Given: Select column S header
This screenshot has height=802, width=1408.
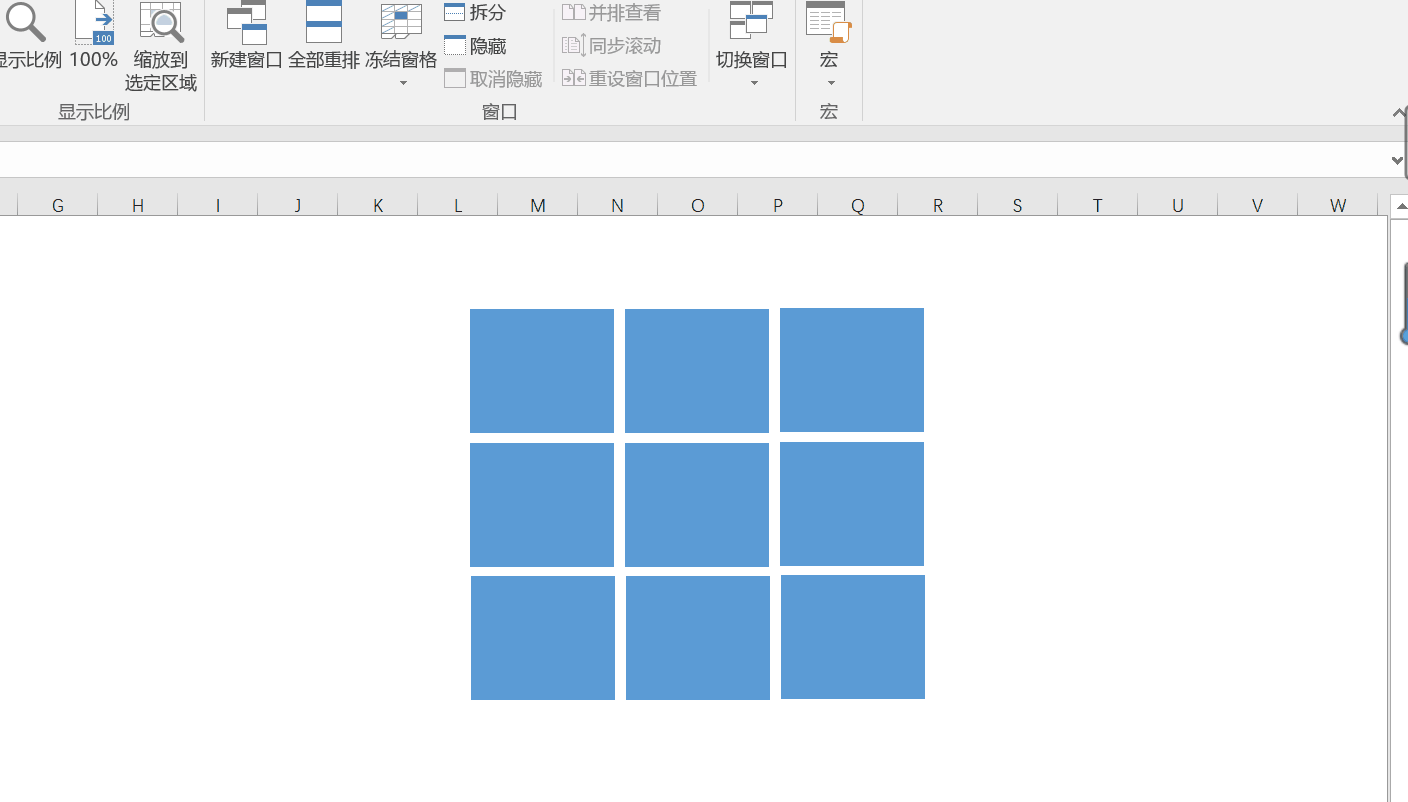Looking at the screenshot, I should click(1018, 205).
